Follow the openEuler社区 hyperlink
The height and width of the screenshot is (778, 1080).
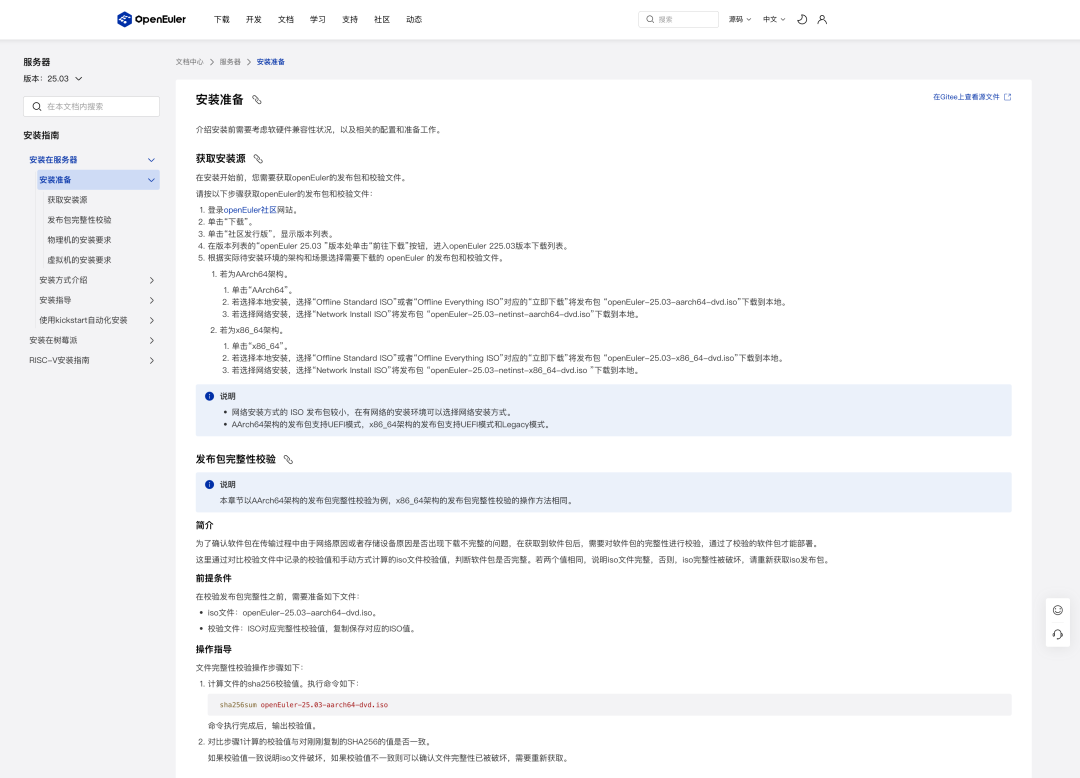pyautogui.click(x=250, y=210)
